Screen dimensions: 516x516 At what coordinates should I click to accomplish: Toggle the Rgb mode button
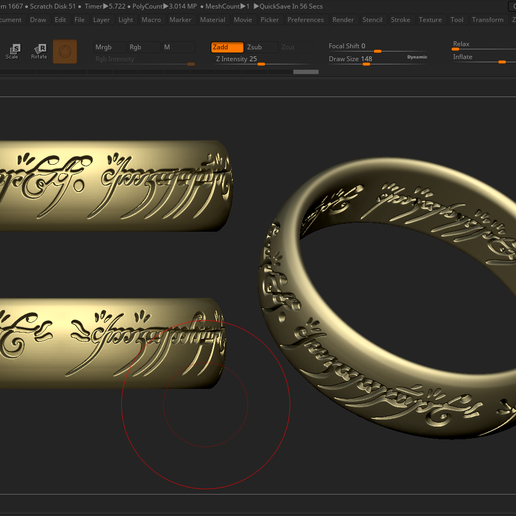pos(144,47)
